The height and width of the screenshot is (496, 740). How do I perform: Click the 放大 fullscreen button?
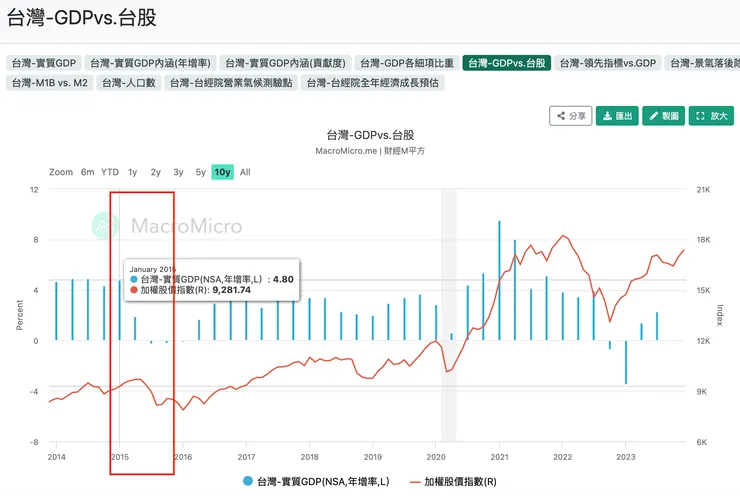pyautogui.click(x=711, y=116)
